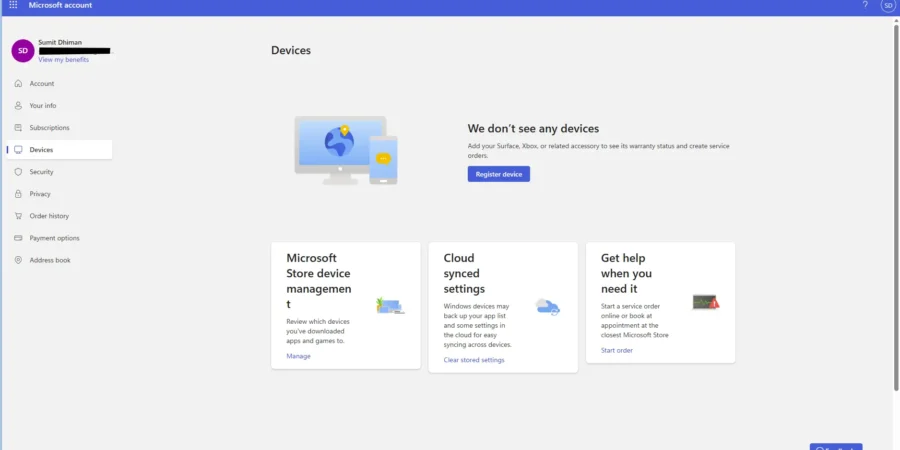Click the Microsoft account header title
This screenshot has width=900, height=450.
(x=60, y=5)
